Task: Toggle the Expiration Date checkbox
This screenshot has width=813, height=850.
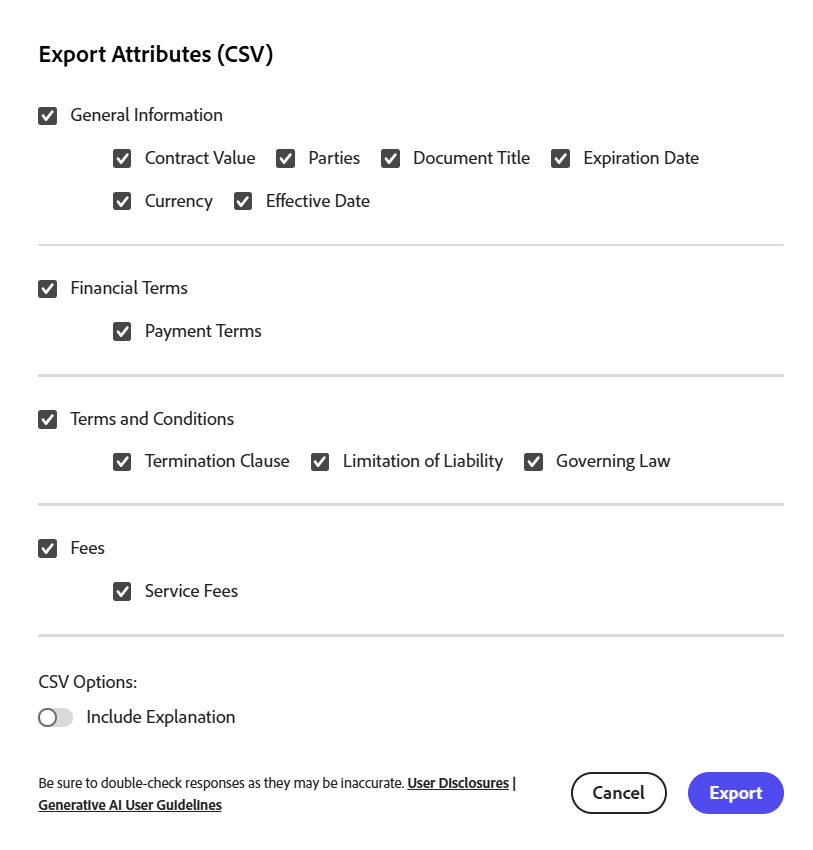Action: click(x=561, y=159)
